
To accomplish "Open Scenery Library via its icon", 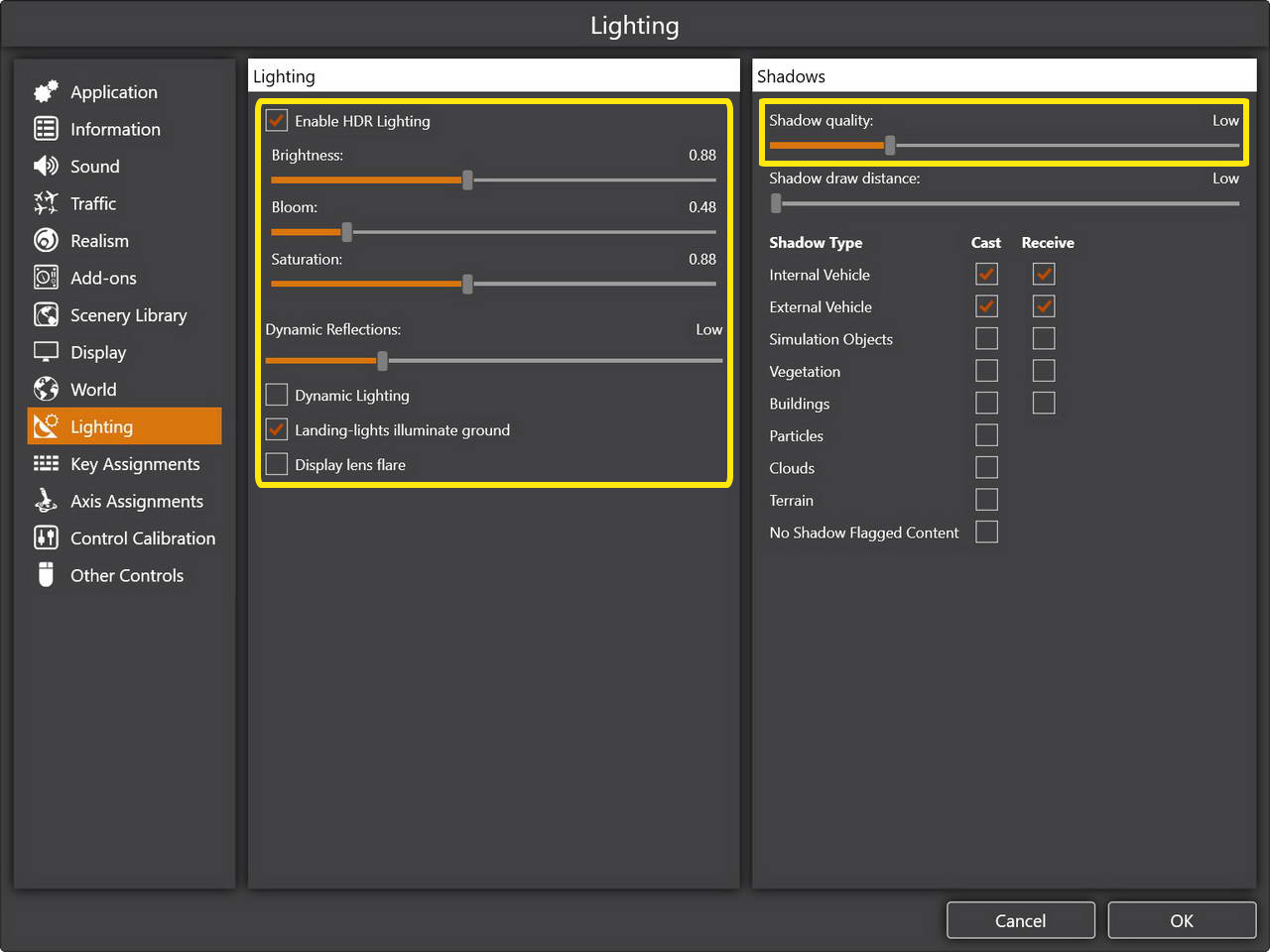I will click(x=46, y=315).
